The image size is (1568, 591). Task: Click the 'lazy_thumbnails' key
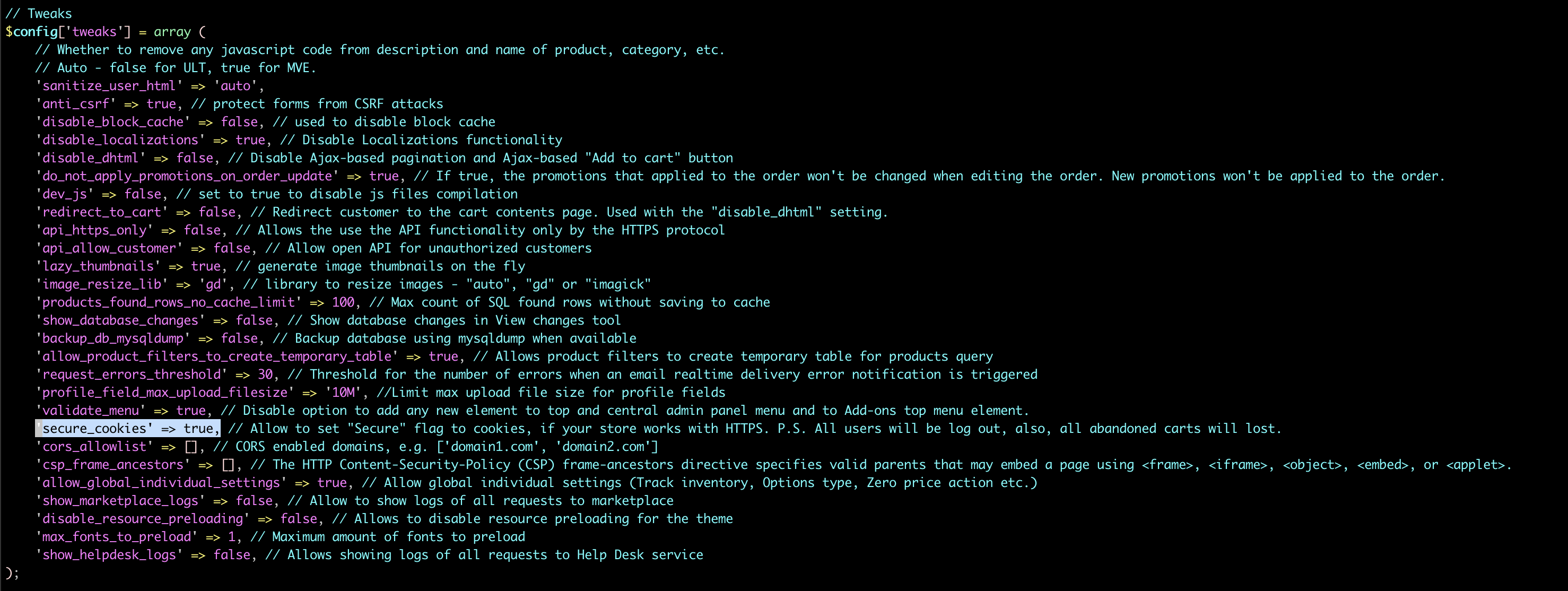point(98,266)
